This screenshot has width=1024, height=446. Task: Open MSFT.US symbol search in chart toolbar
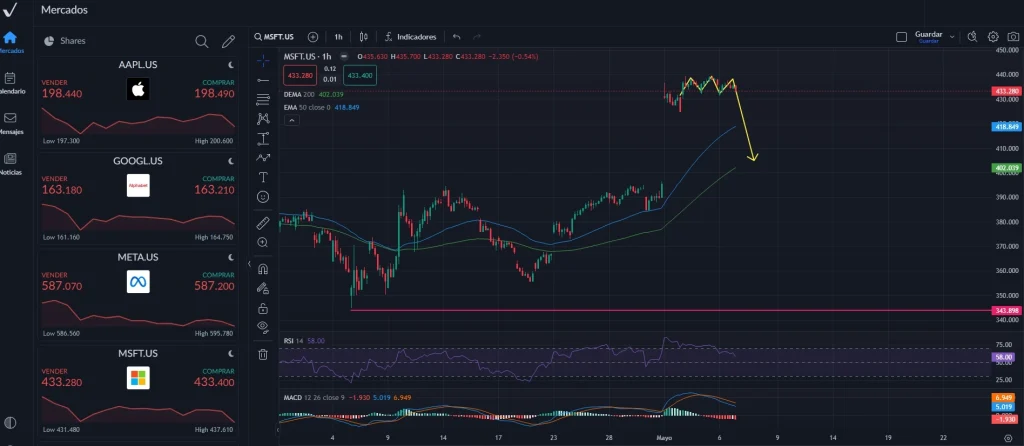click(274, 37)
